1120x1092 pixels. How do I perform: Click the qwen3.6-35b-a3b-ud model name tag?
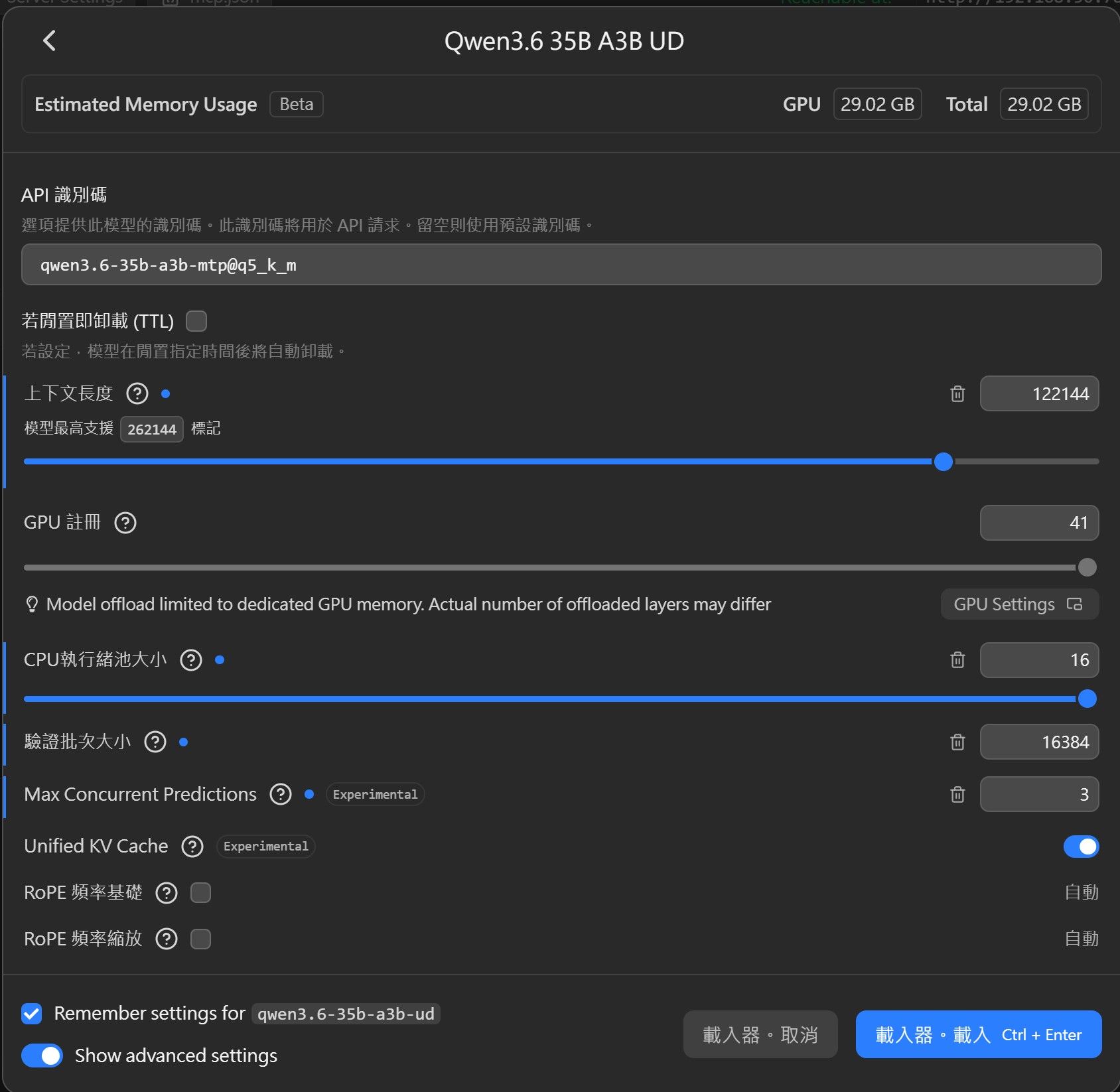point(346,1014)
